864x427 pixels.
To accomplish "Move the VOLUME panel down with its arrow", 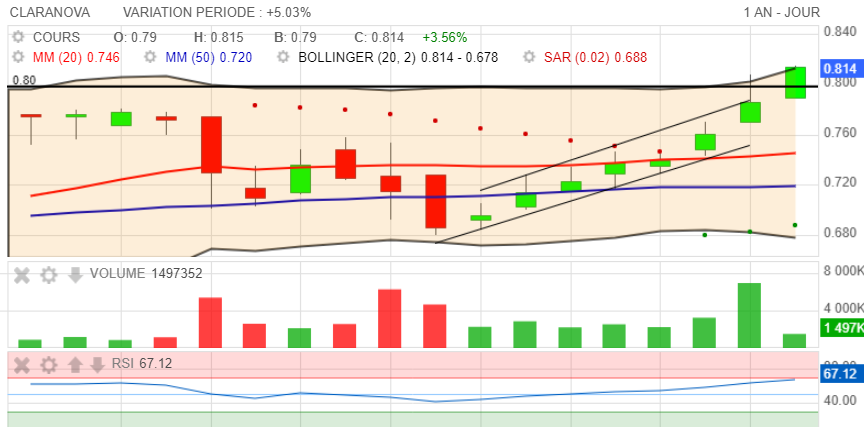I will click(x=75, y=274).
